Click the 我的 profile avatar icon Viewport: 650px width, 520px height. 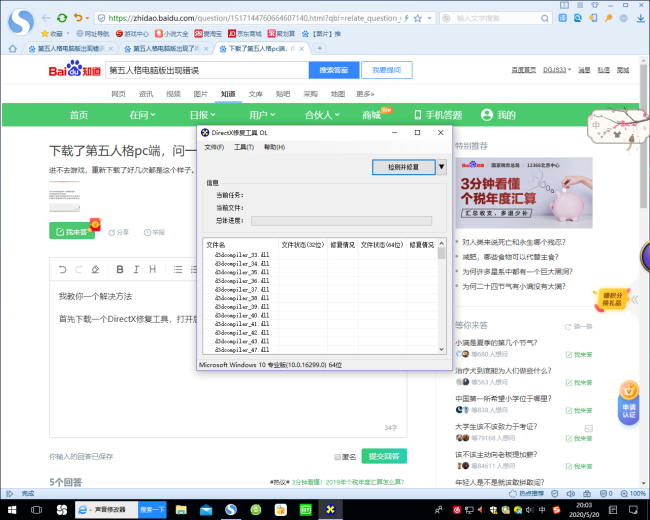point(487,115)
